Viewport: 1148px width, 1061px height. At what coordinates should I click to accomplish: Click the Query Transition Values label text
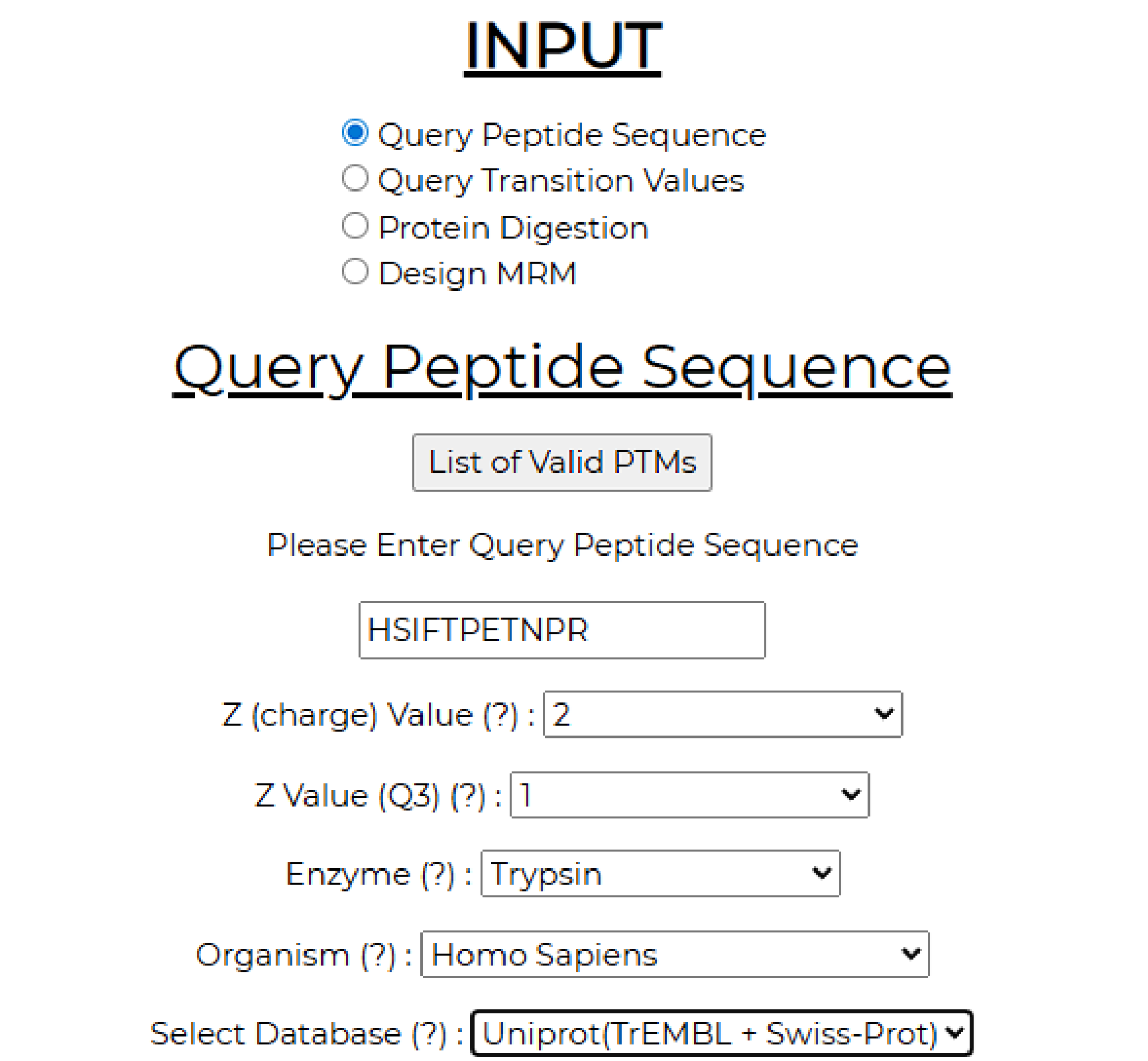pos(561,180)
